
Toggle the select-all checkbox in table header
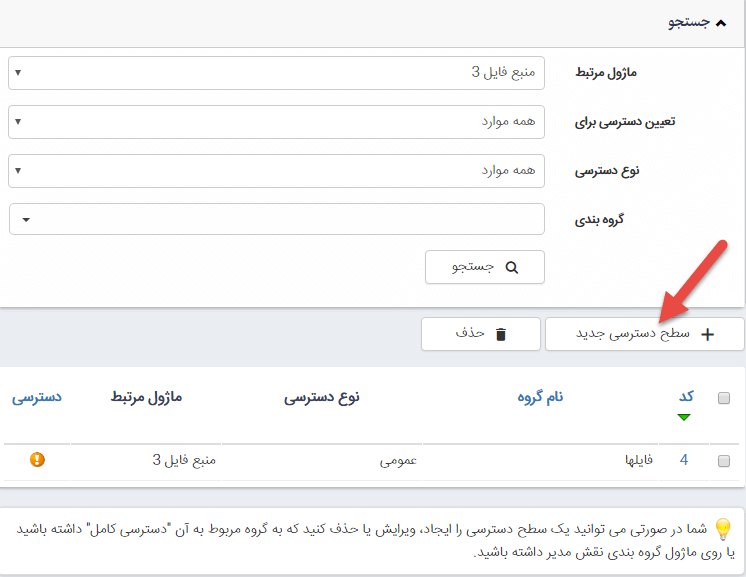pyautogui.click(x=724, y=398)
